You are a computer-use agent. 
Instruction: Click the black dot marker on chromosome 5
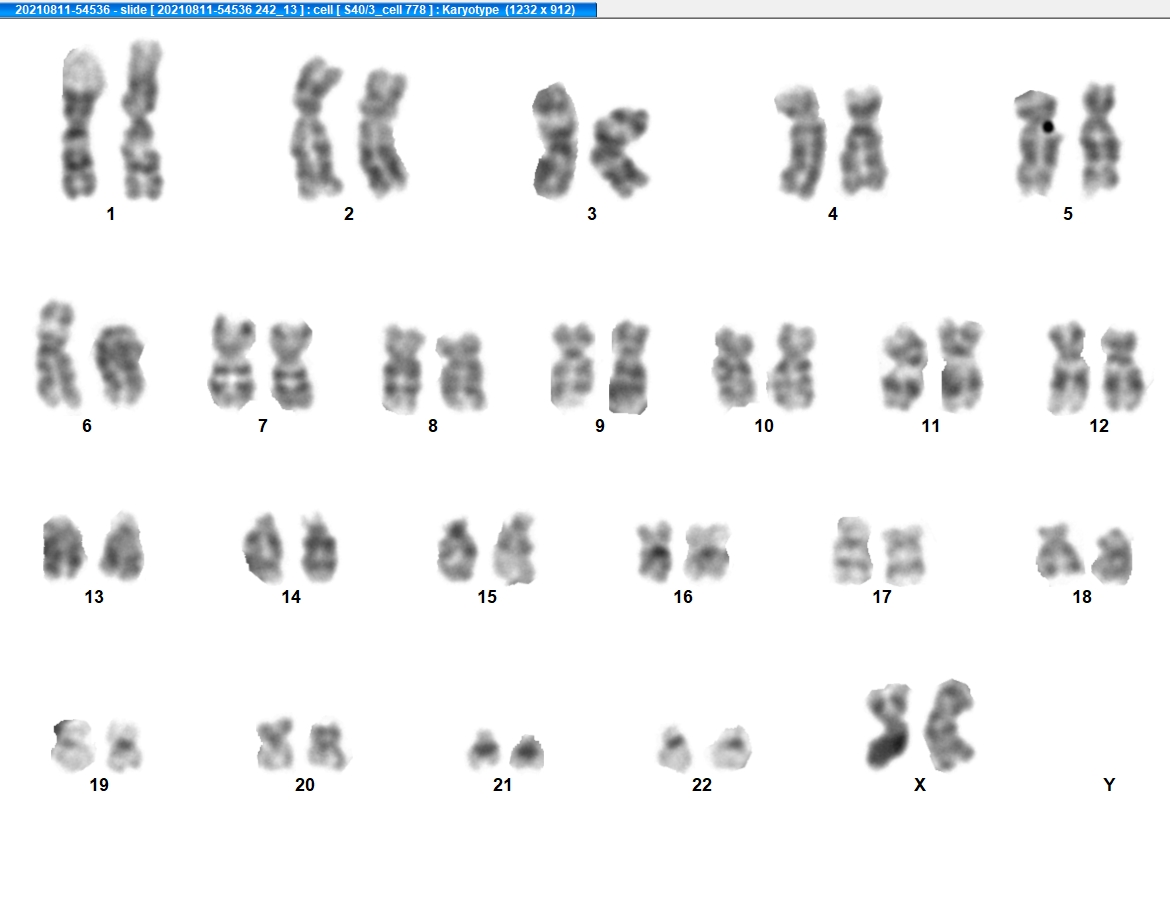tap(1048, 127)
